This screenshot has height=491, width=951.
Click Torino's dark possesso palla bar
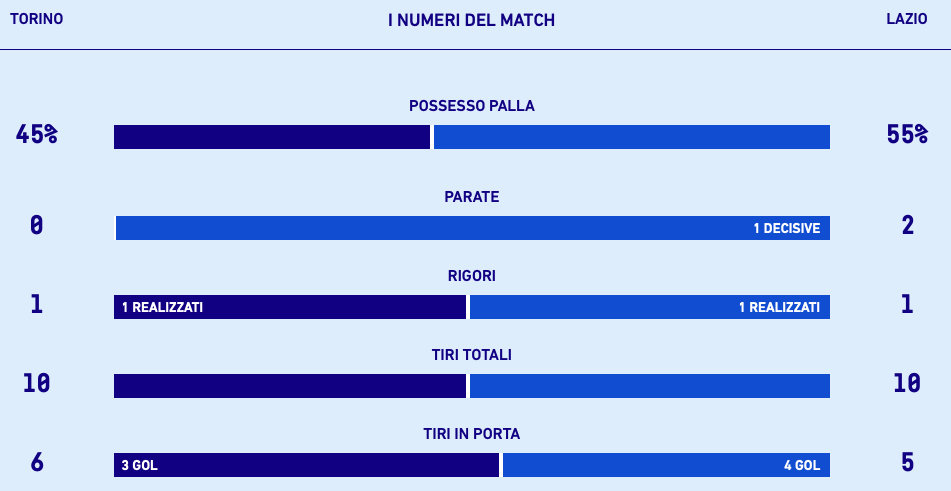pyautogui.click(x=271, y=137)
